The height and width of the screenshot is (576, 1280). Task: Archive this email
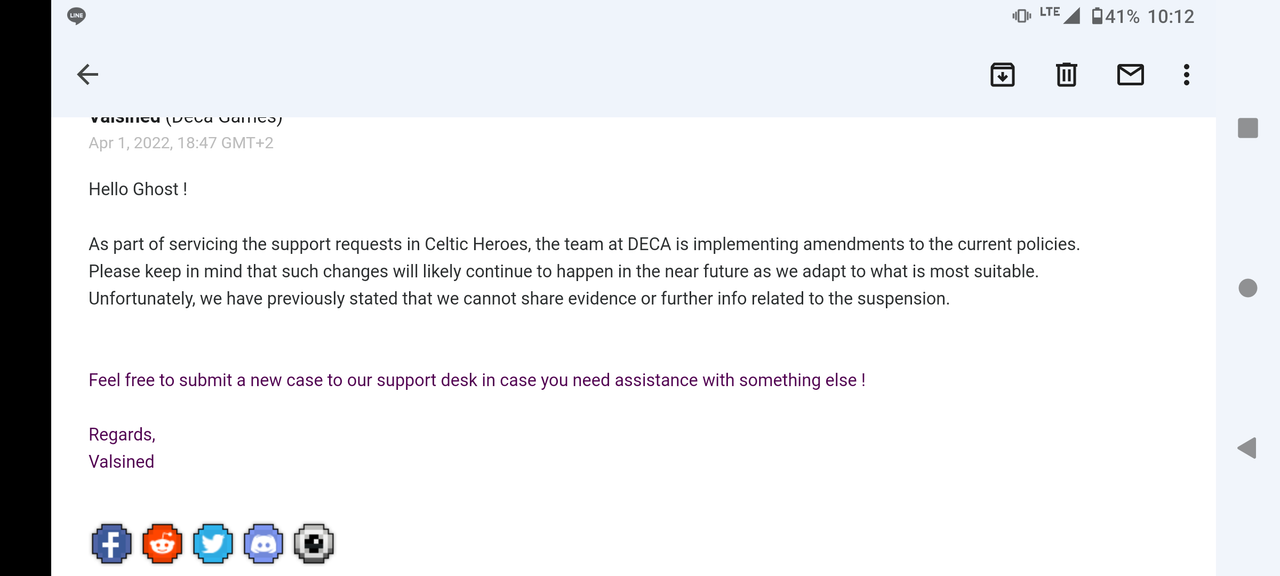pyautogui.click(x=1002, y=74)
